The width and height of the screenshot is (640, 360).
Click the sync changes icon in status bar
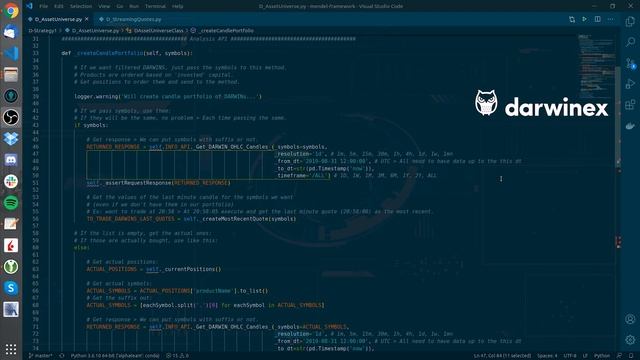(62, 356)
